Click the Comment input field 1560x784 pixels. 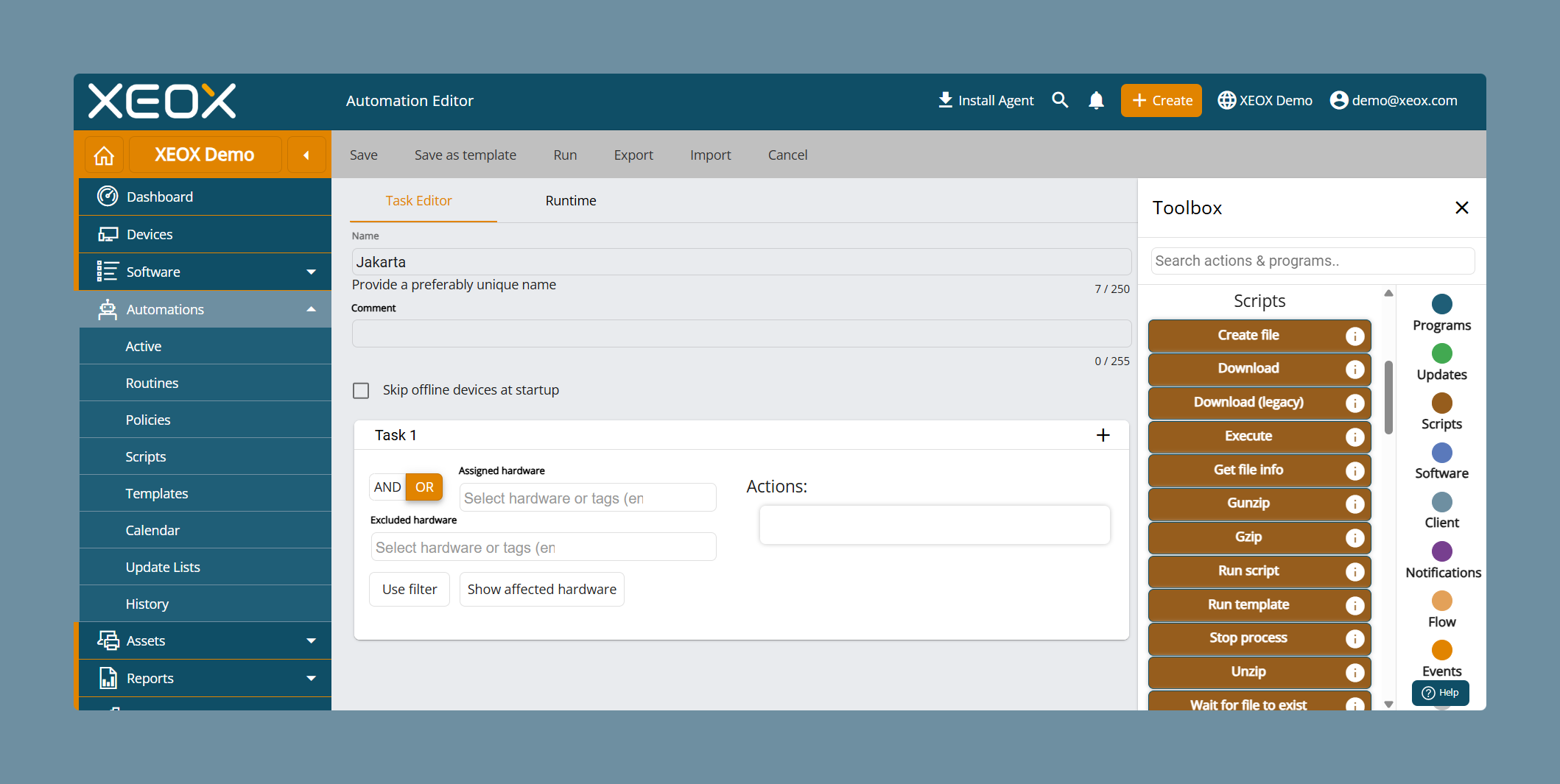[742, 333]
